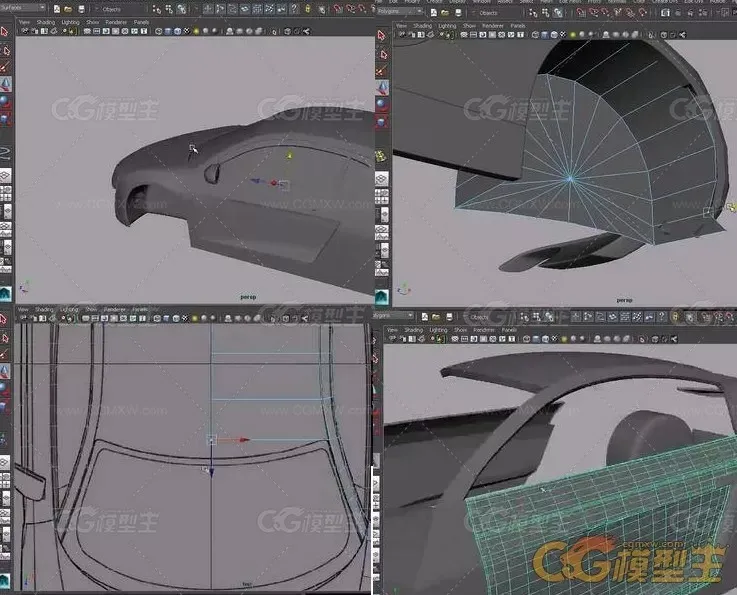Screen dimensions: 737x595
Task: Open Renderer menu in bottom-left viewport
Action: [x=114, y=310]
